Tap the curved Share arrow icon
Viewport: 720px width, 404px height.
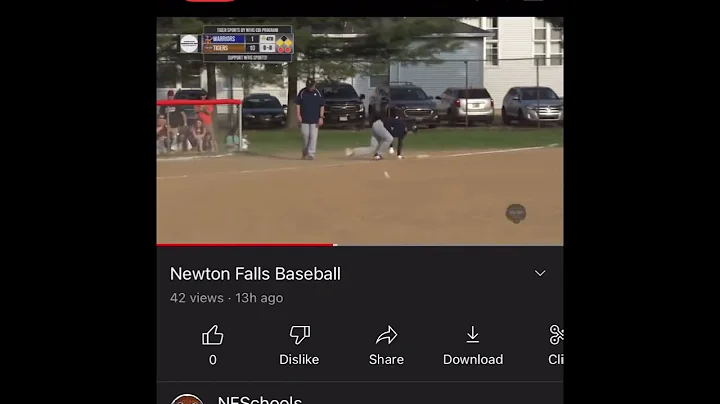387,335
